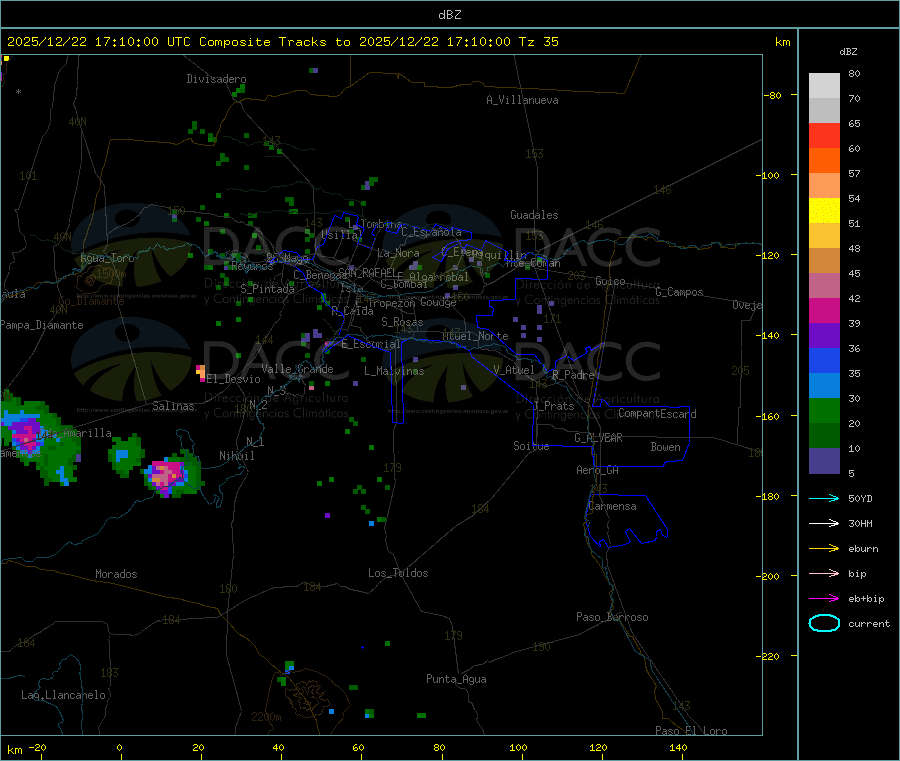
Task: Click the 30HM white arrow legend icon
Action: (824, 523)
